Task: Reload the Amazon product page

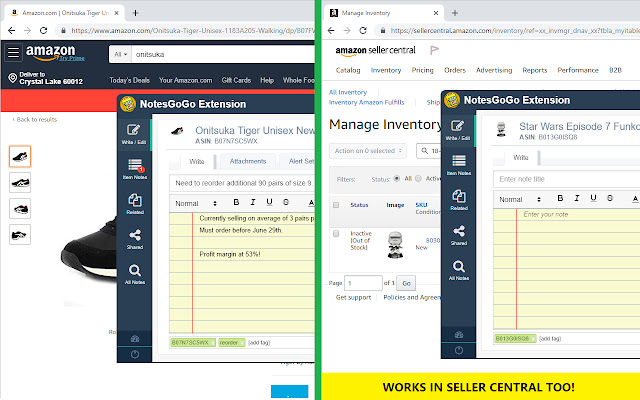Action: [x=43, y=30]
